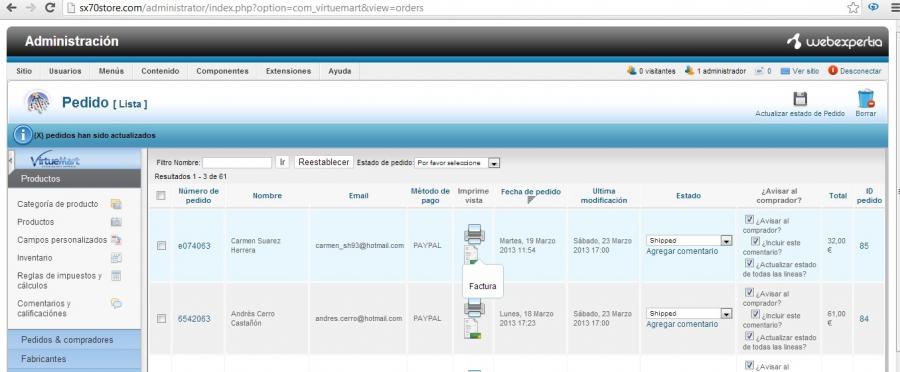This screenshot has width=900, height=372.
Task: Click the info icon in notification bar
Action: [x=22, y=135]
